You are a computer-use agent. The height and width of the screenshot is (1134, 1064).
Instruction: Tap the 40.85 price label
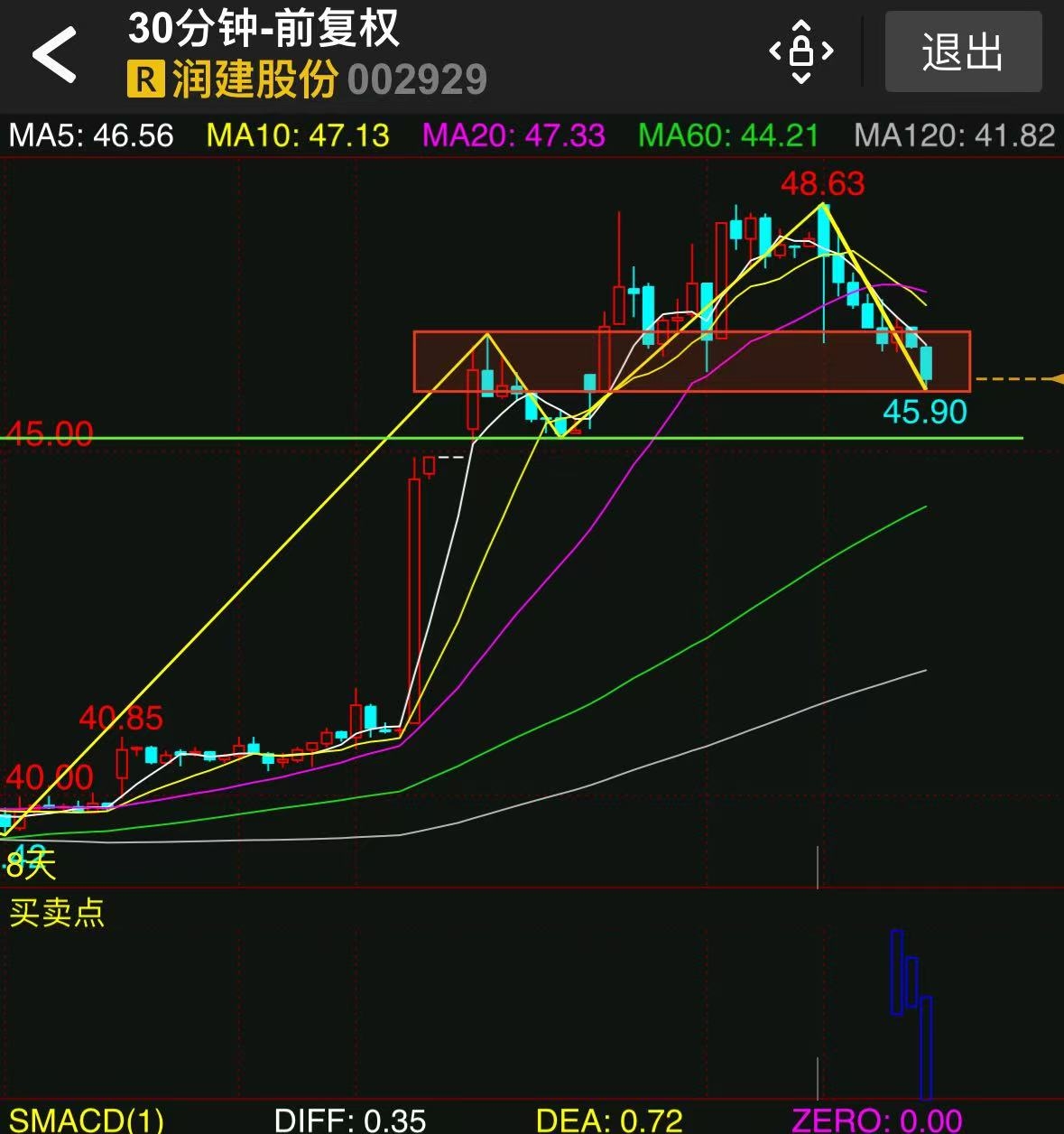point(121,719)
